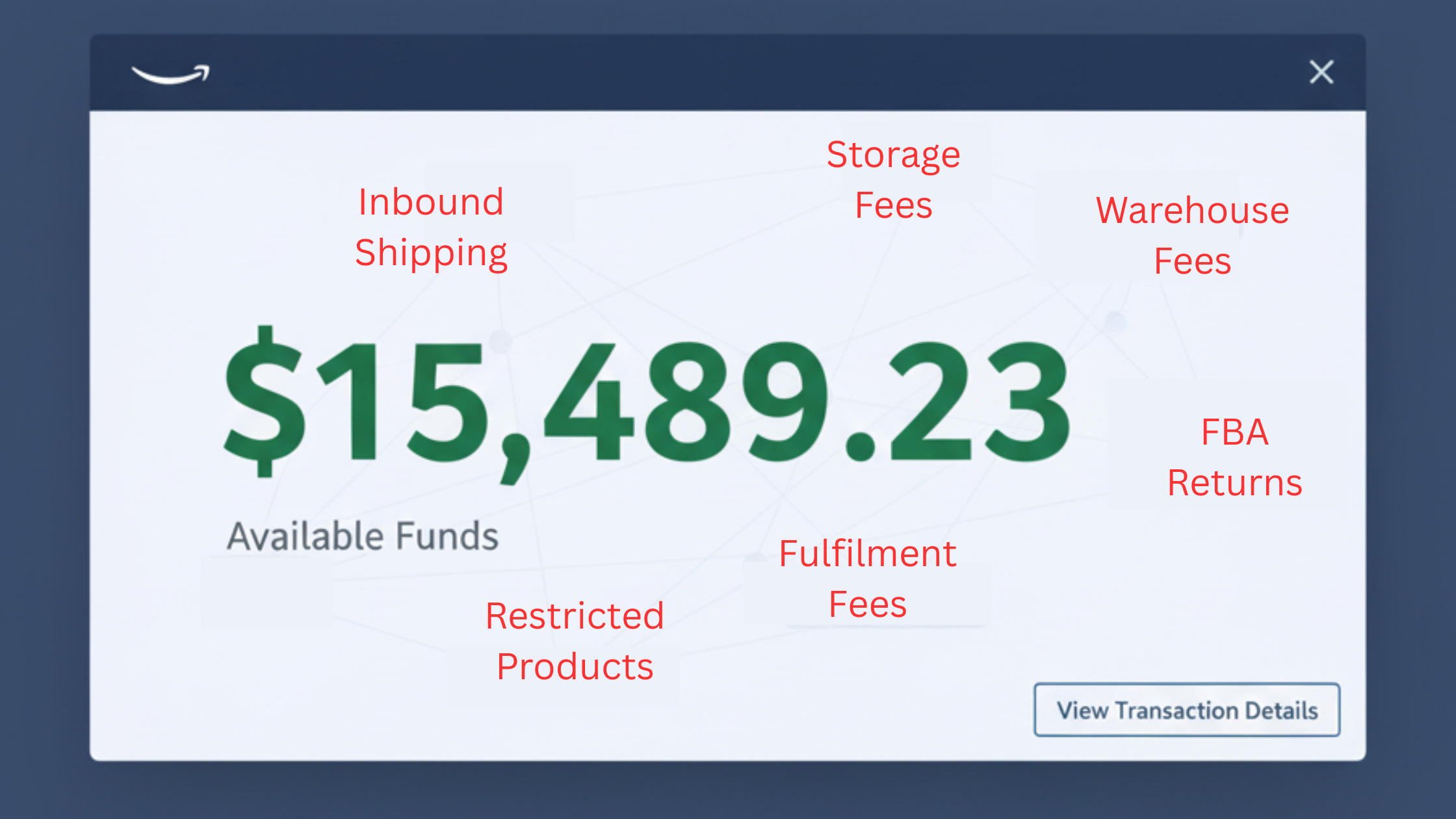Viewport: 1456px width, 819px height.
Task: Click the Warehouse Fees label
Action: pos(1192,235)
